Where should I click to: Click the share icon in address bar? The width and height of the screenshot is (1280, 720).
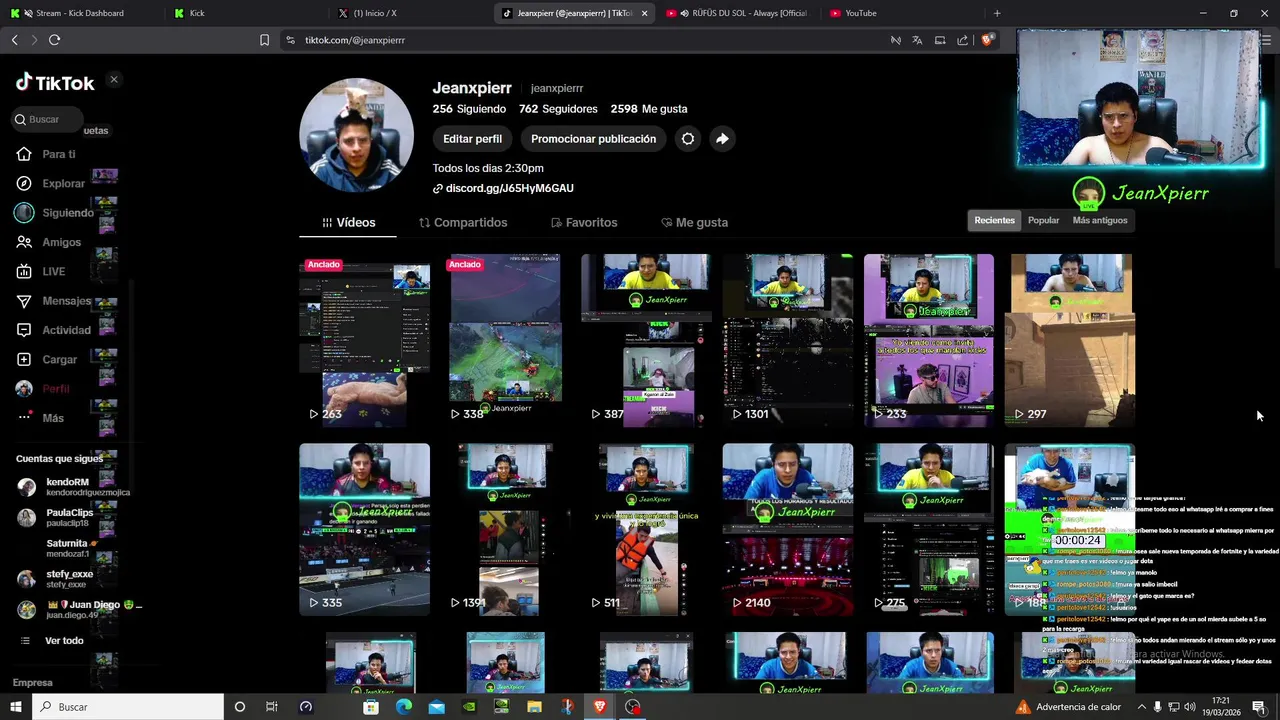[x=962, y=40]
